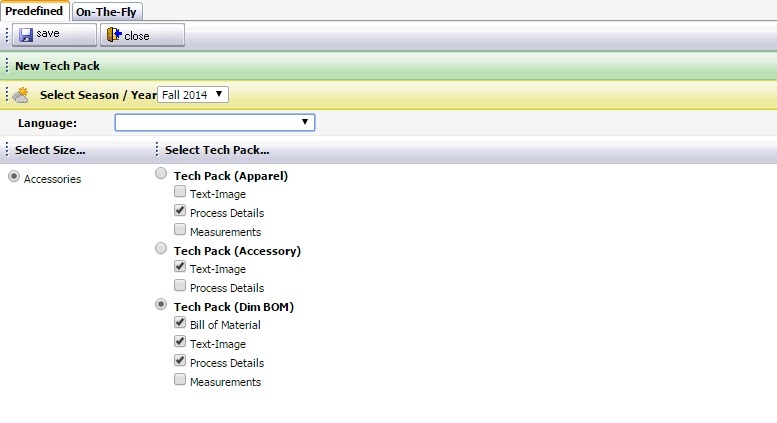
Task: Select the Predefined tab
Action: click(x=34, y=11)
